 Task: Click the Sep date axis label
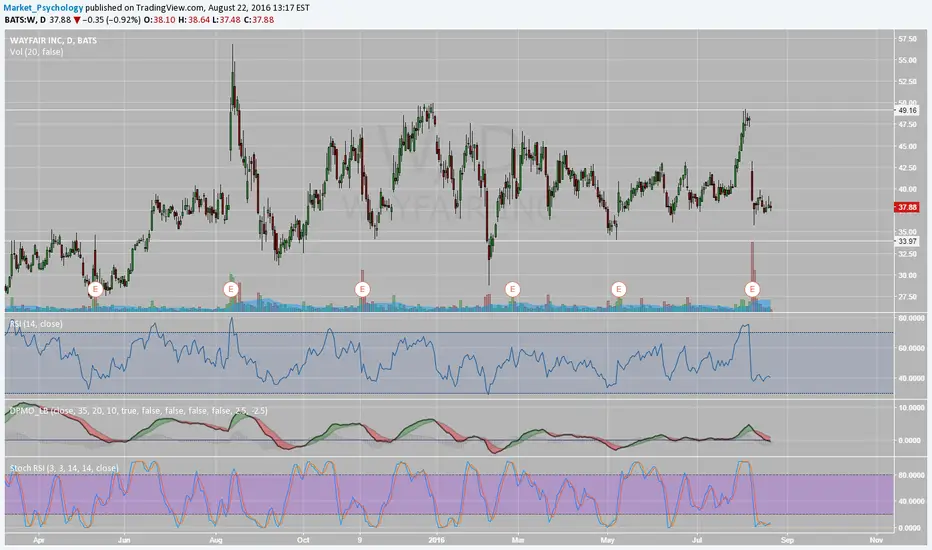click(787, 540)
